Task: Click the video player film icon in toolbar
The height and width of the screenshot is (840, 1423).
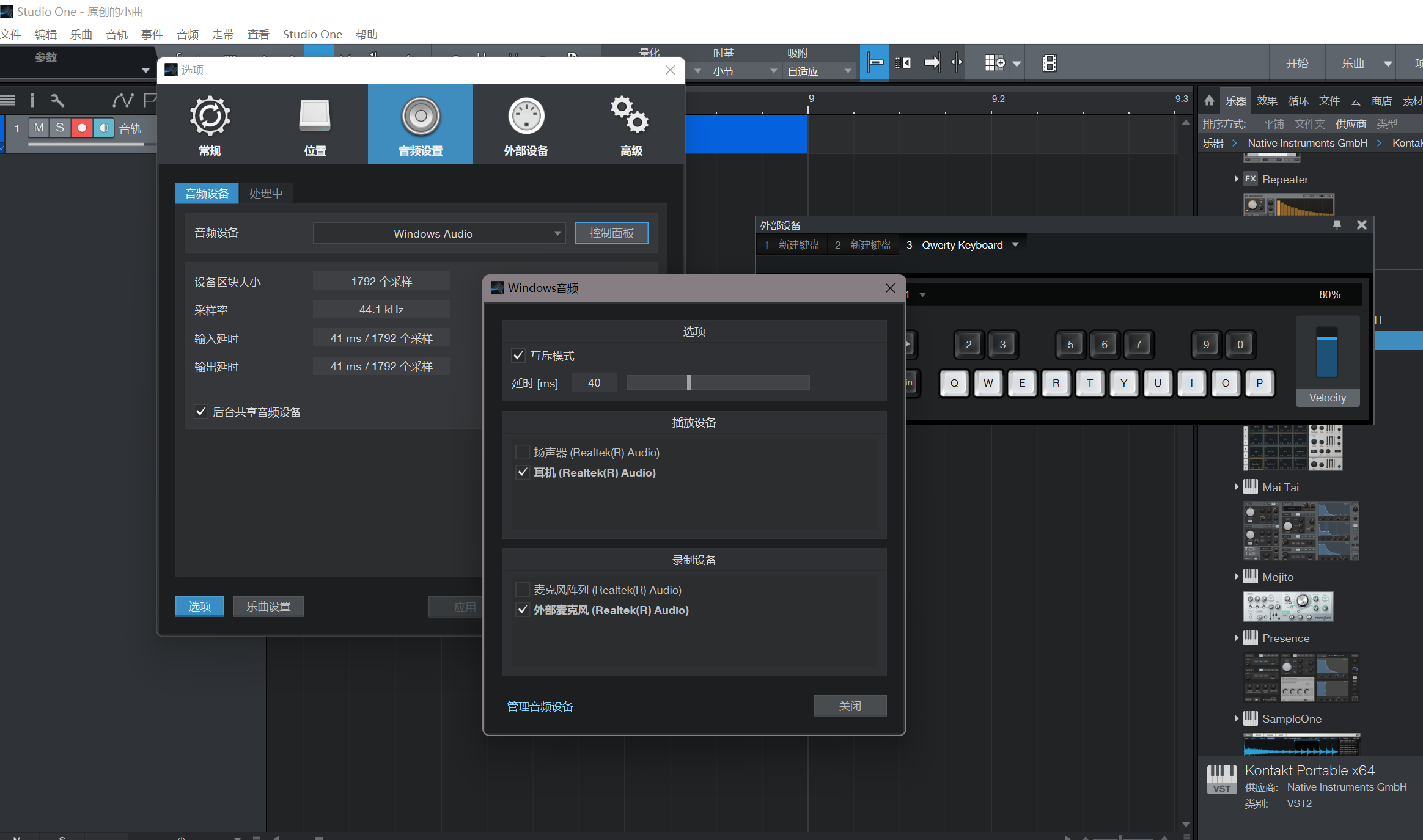Action: [x=1050, y=63]
